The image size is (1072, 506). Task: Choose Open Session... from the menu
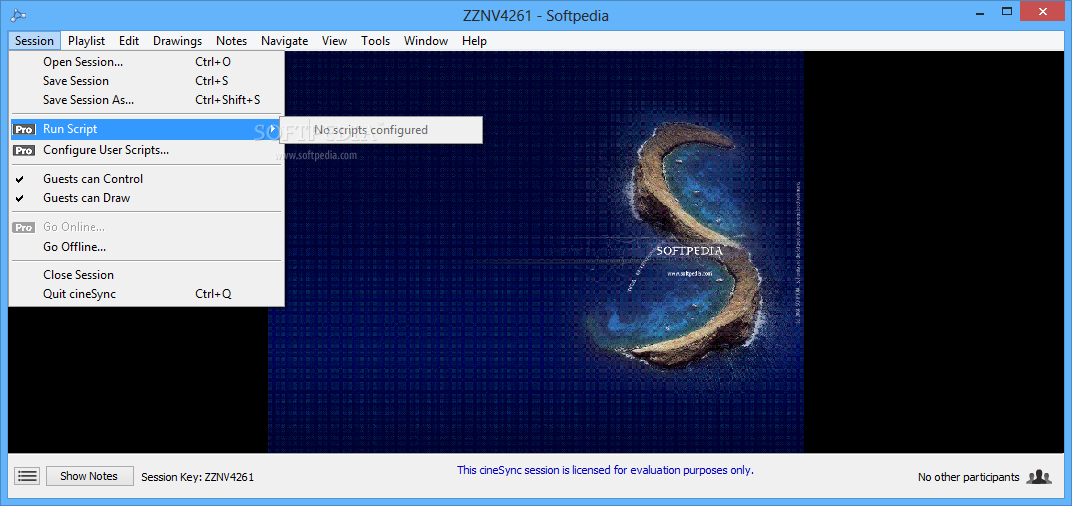tap(146, 62)
